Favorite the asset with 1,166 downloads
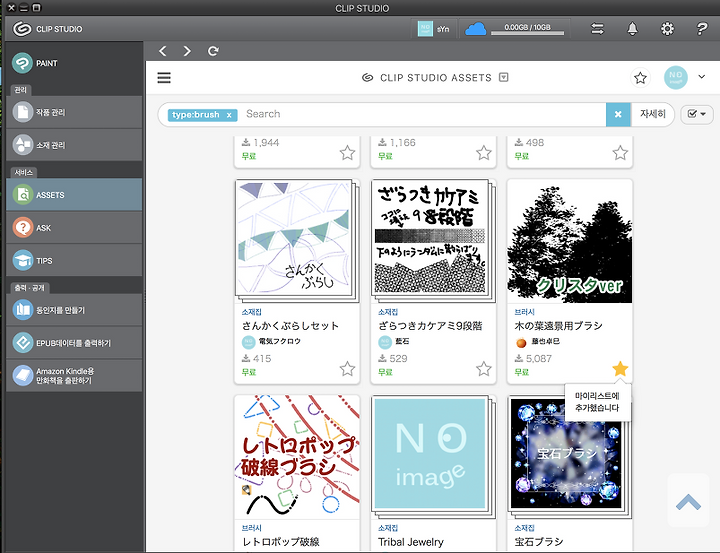 (x=484, y=152)
